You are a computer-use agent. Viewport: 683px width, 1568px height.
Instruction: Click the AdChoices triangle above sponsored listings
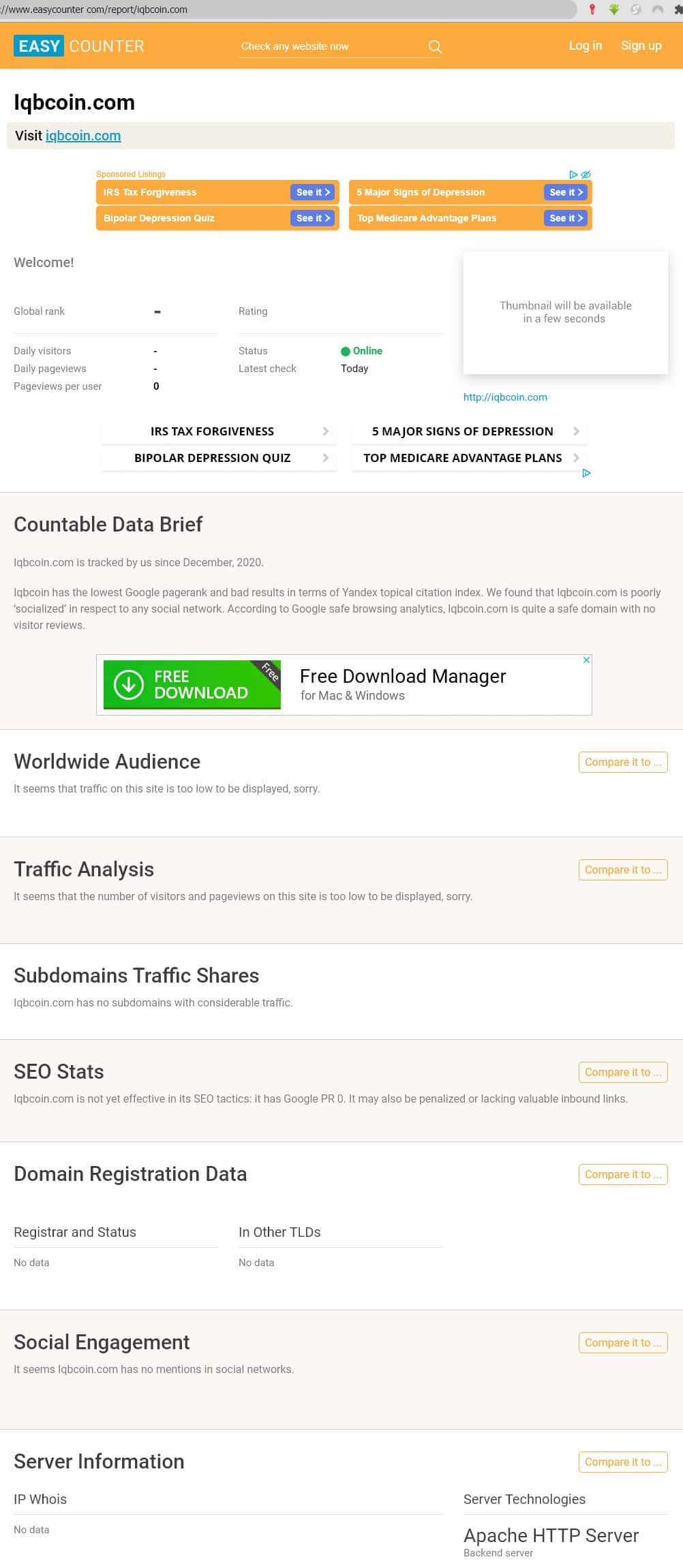click(x=574, y=174)
